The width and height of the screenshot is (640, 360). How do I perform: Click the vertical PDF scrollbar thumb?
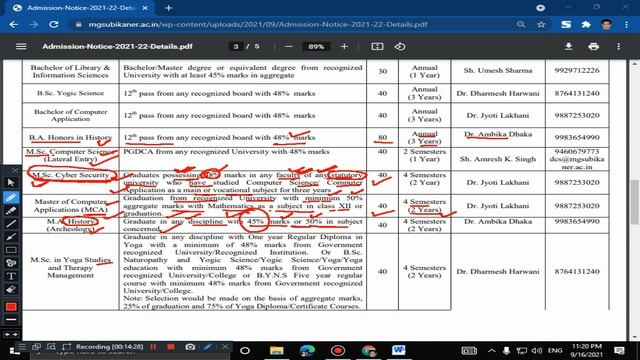click(x=634, y=202)
